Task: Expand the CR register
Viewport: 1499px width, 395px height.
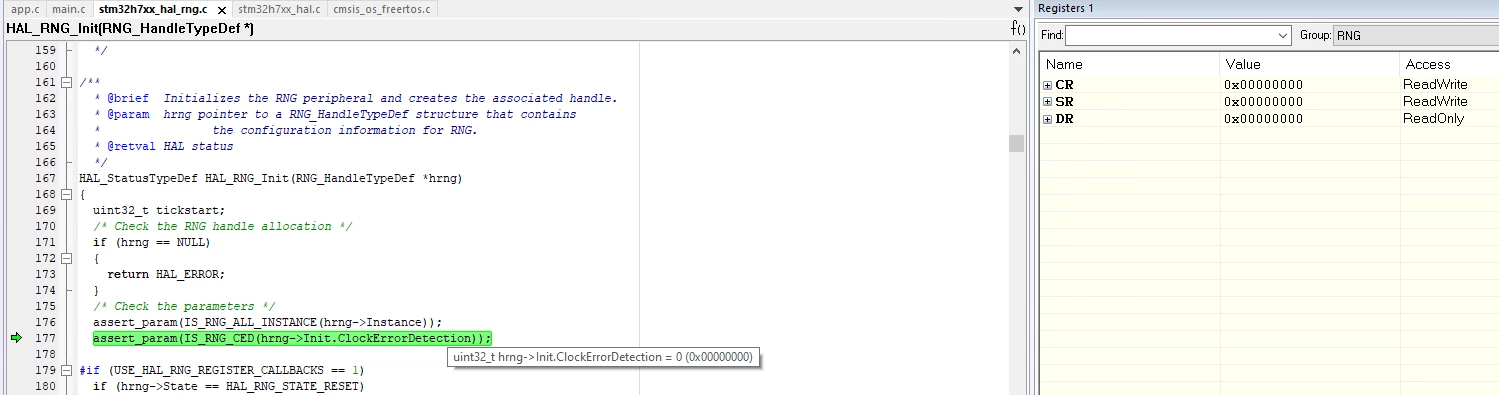Action: (1048, 85)
